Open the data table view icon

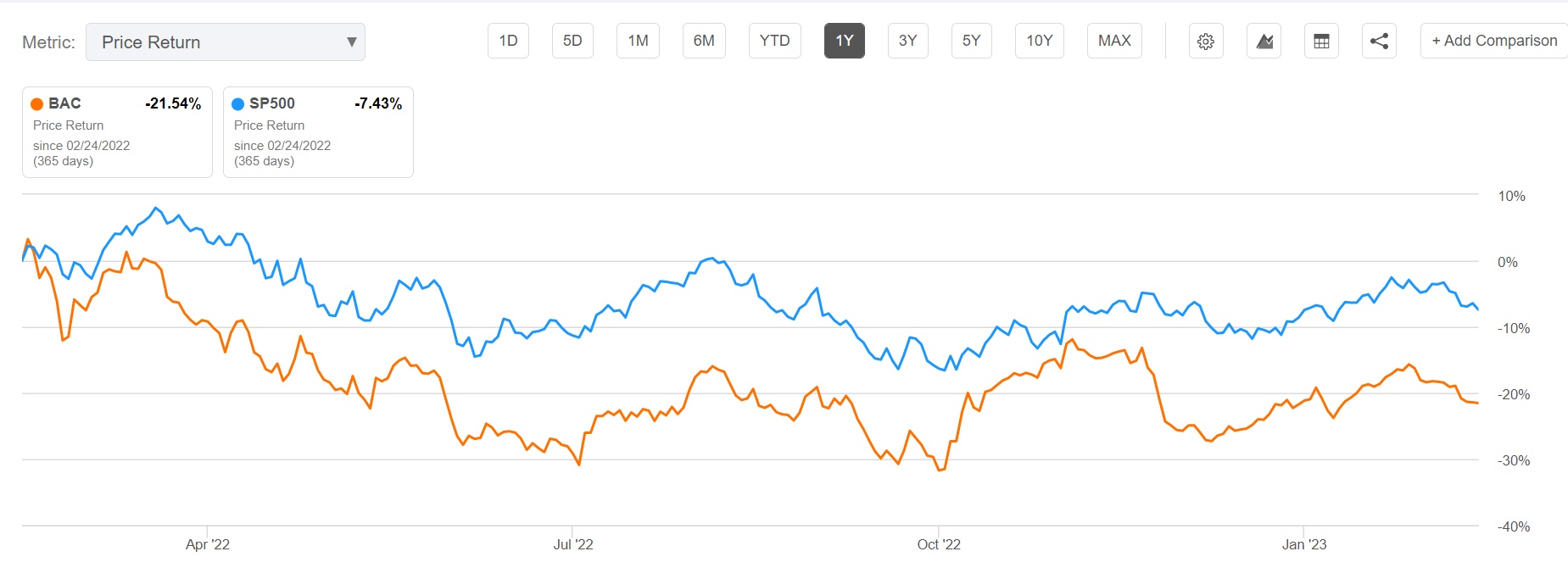[x=1321, y=41]
